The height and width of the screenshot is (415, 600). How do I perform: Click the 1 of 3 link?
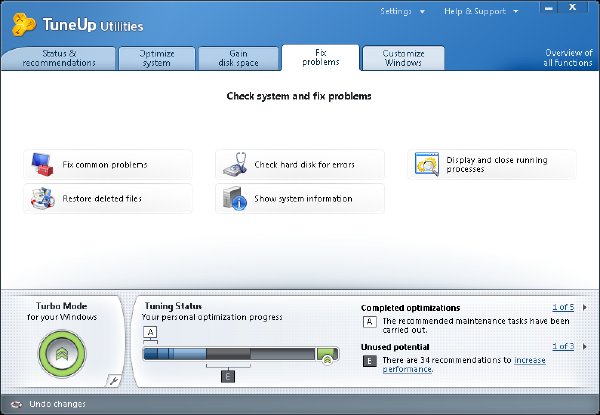pyautogui.click(x=563, y=347)
